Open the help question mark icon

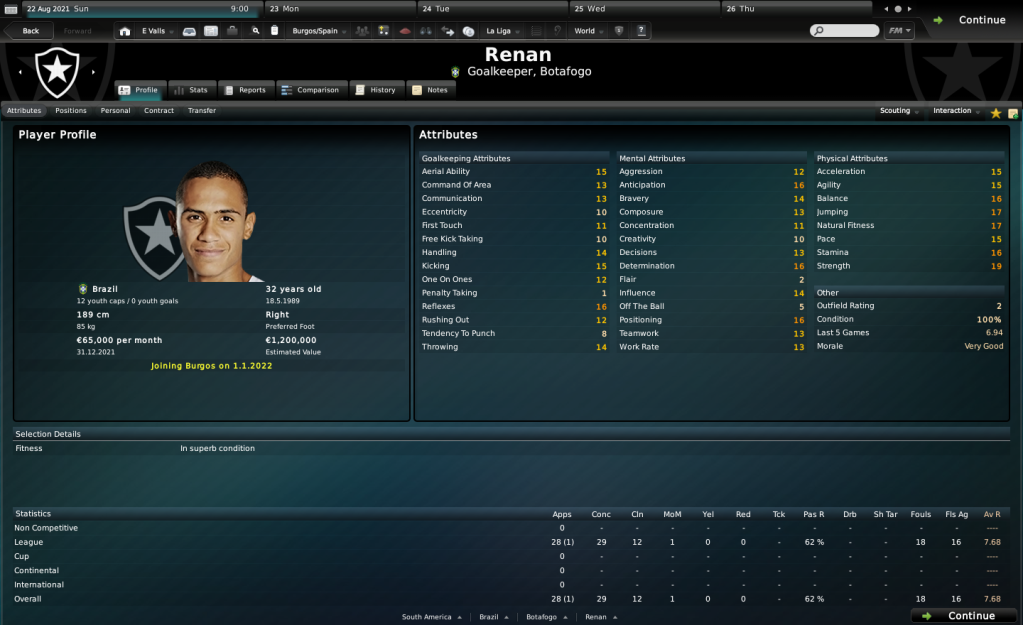point(641,31)
